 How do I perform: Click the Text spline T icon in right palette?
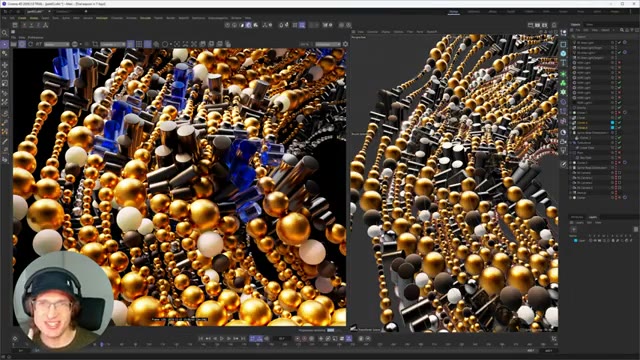pyautogui.click(x=563, y=63)
